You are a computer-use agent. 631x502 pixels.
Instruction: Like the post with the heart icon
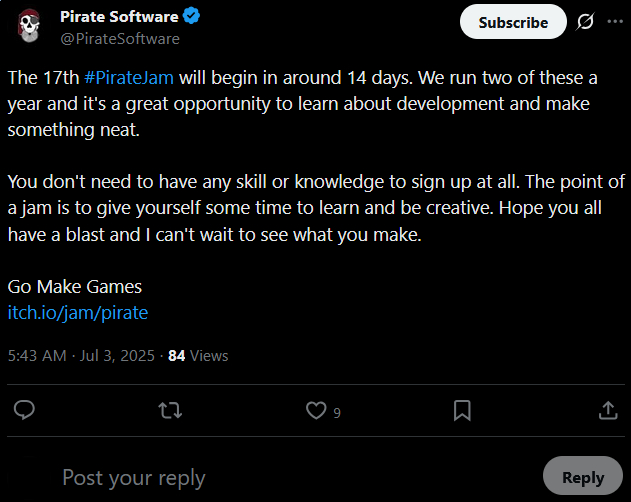316,410
